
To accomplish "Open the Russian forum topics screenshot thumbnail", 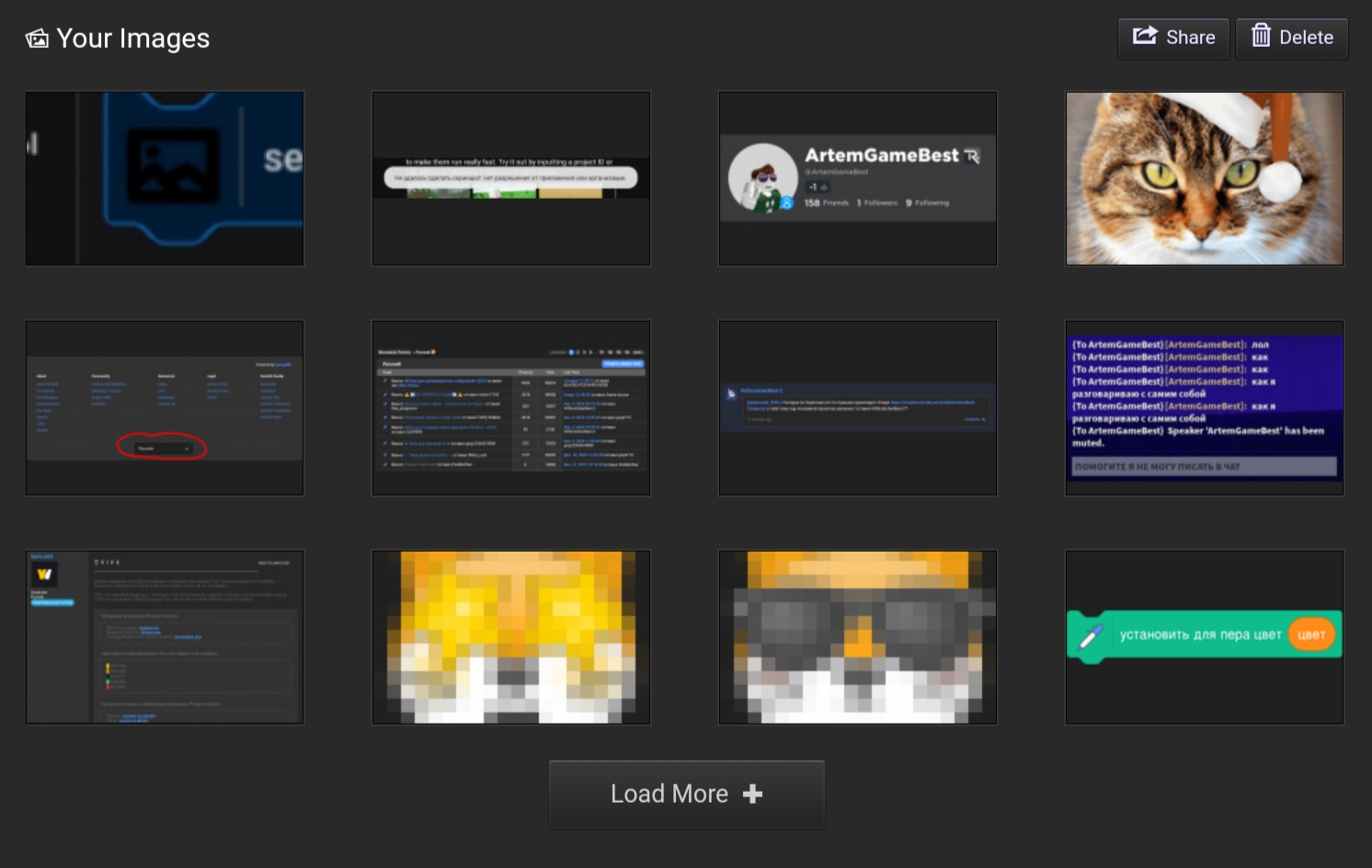I will pyautogui.click(x=510, y=407).
